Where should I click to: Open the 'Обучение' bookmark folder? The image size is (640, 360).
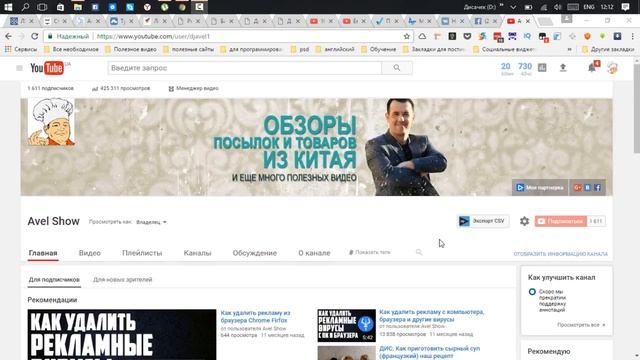click(x=379, y=49)
